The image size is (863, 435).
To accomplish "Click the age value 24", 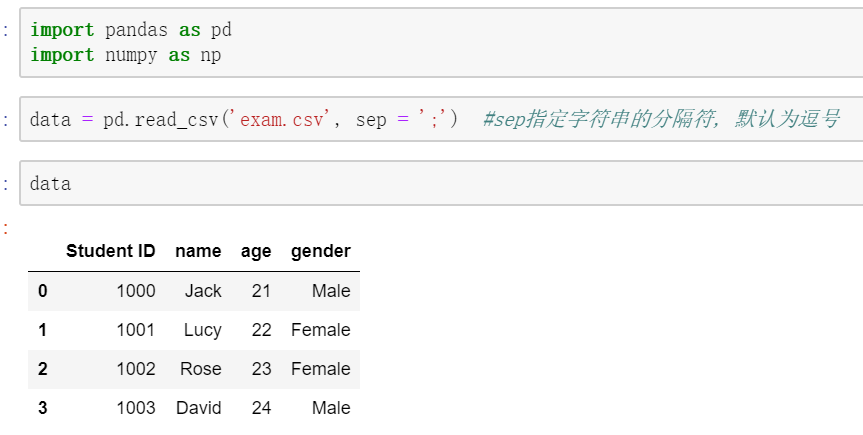I will (261, 408).
